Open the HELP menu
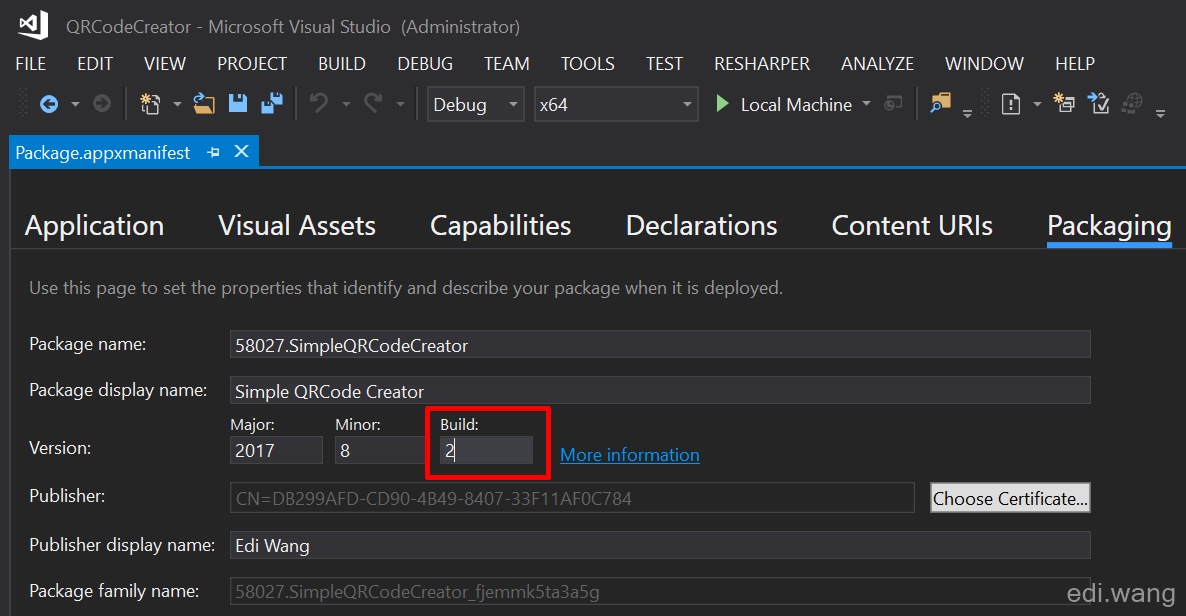This screenshot has width=1186, height=616. pos(1075,64)
